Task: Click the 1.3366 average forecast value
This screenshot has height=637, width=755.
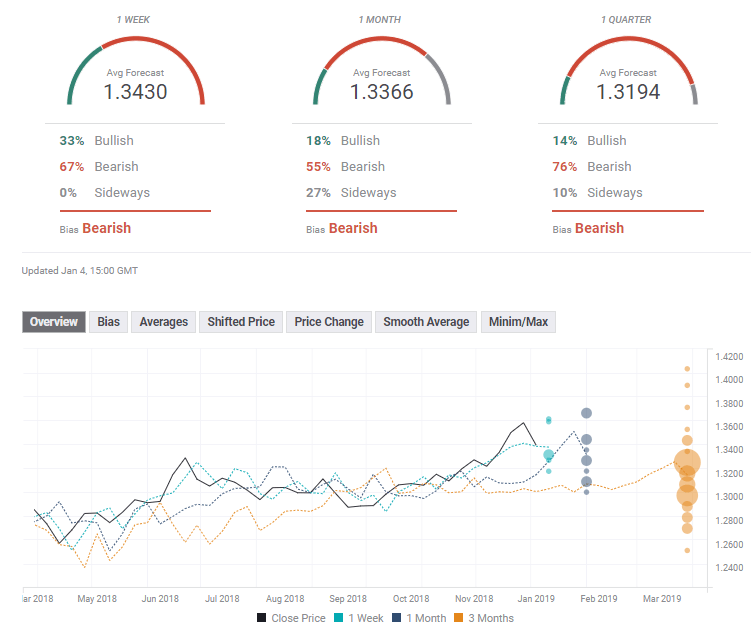Action: [382, 92]
